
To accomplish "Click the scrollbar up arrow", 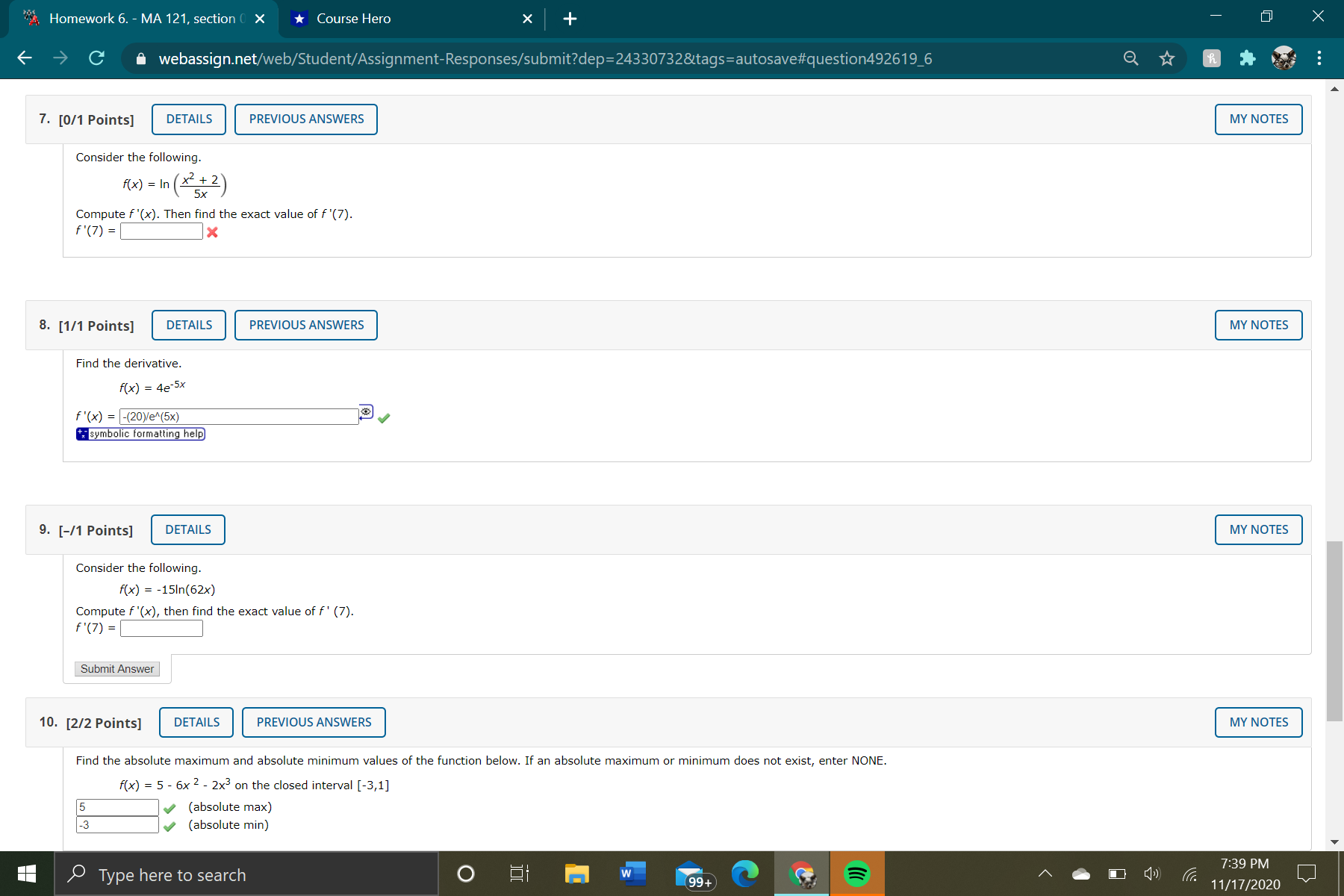I will point(1334,89).
